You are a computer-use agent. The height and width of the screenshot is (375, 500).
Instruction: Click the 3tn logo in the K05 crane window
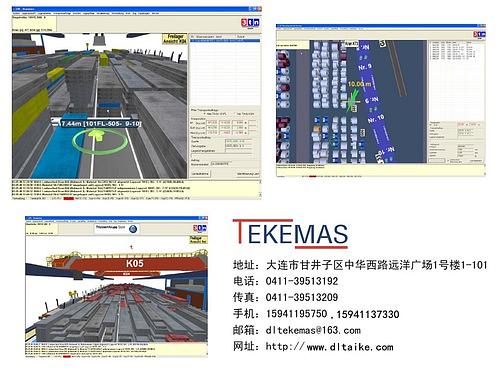200,228
